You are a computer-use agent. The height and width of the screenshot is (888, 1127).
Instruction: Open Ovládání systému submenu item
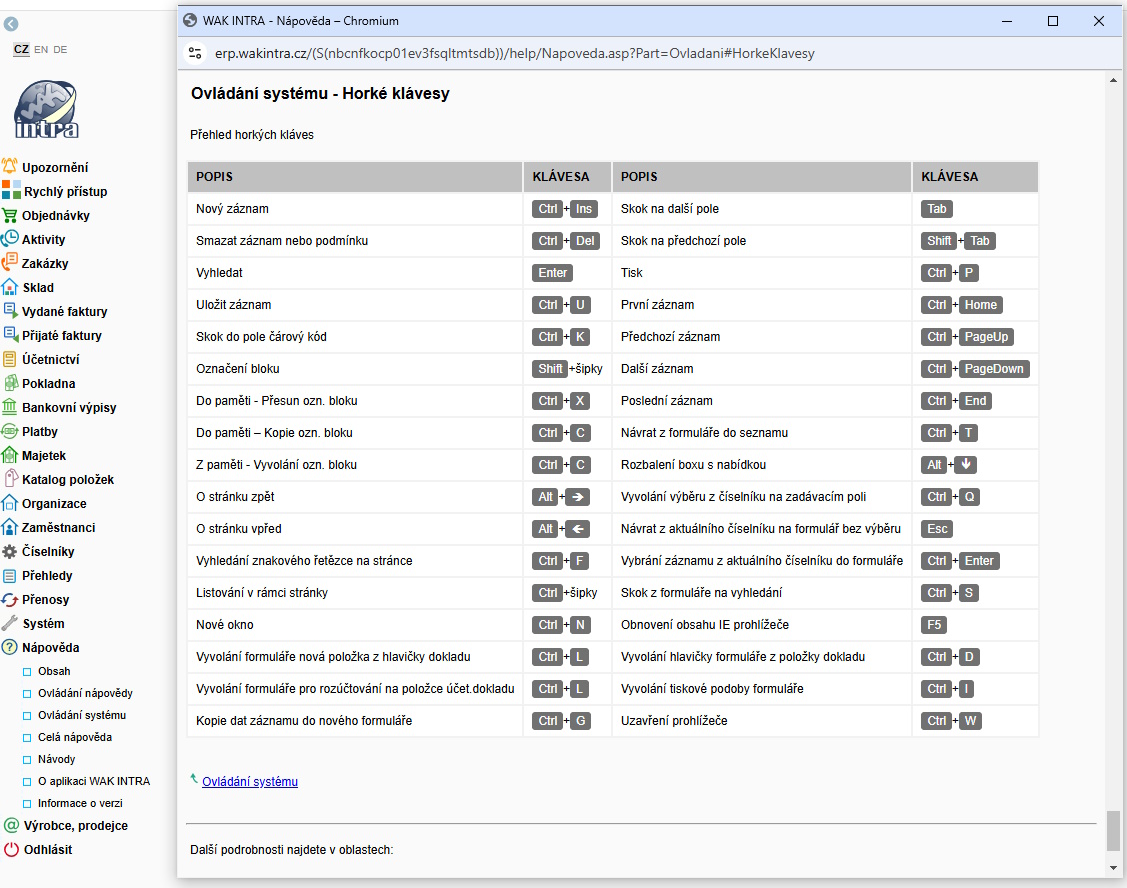pos(82,715)
